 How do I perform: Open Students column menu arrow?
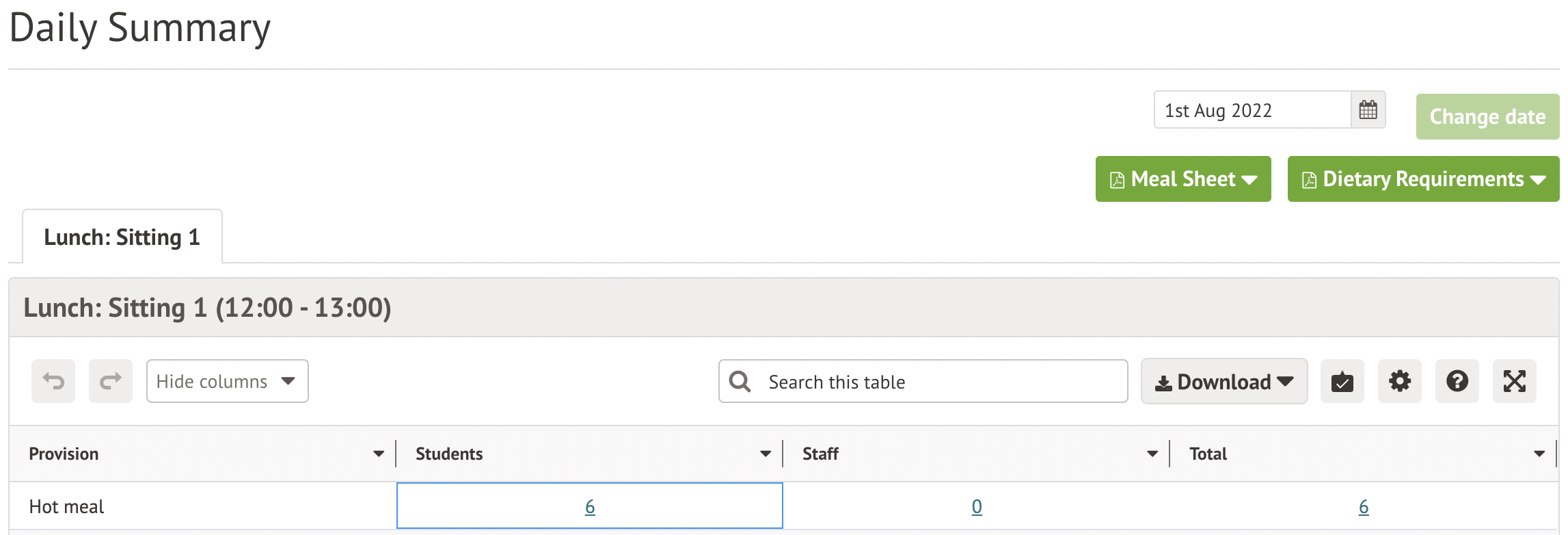766,454
